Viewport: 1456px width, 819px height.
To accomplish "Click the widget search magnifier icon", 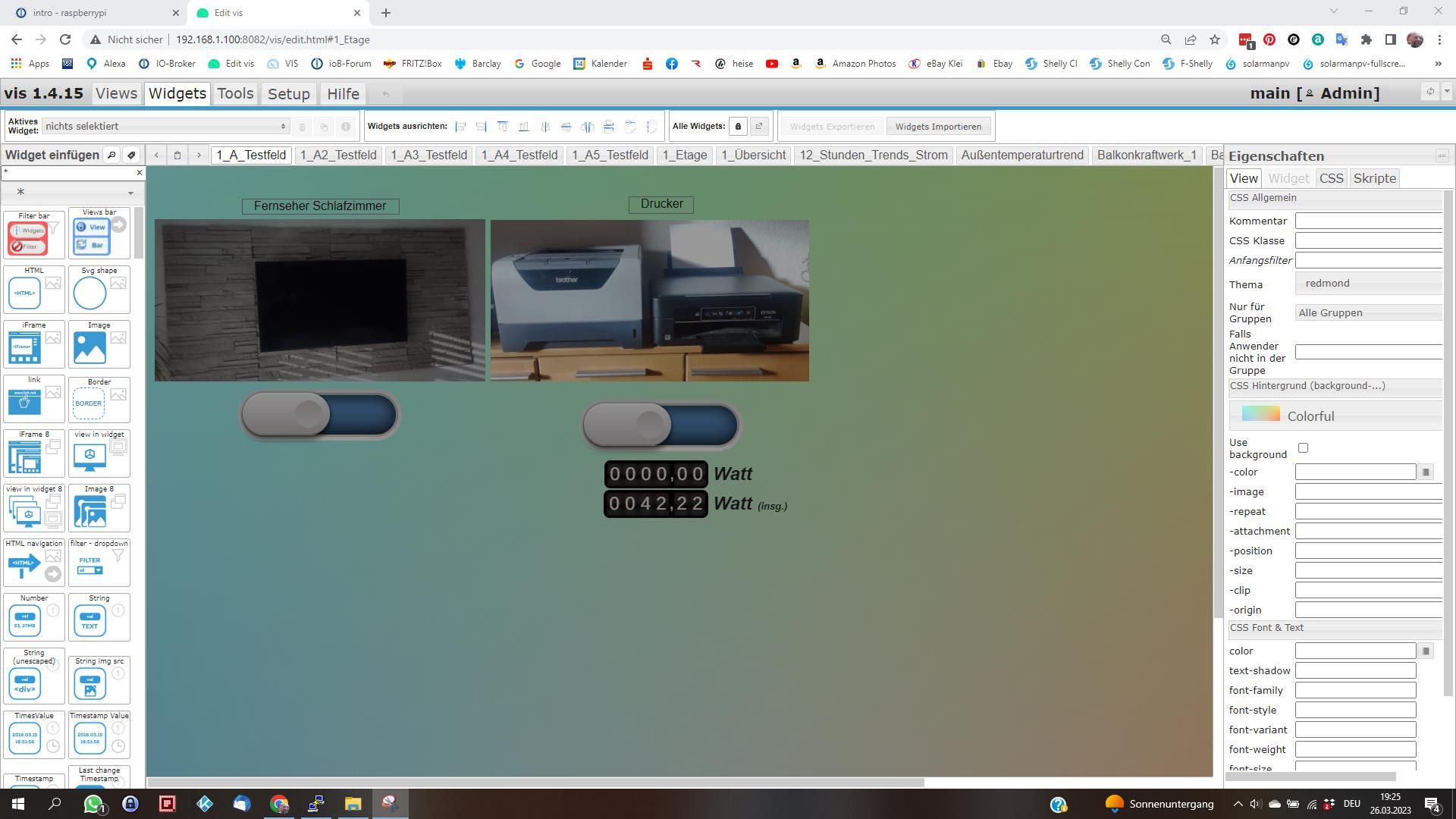I will [111, 155].
